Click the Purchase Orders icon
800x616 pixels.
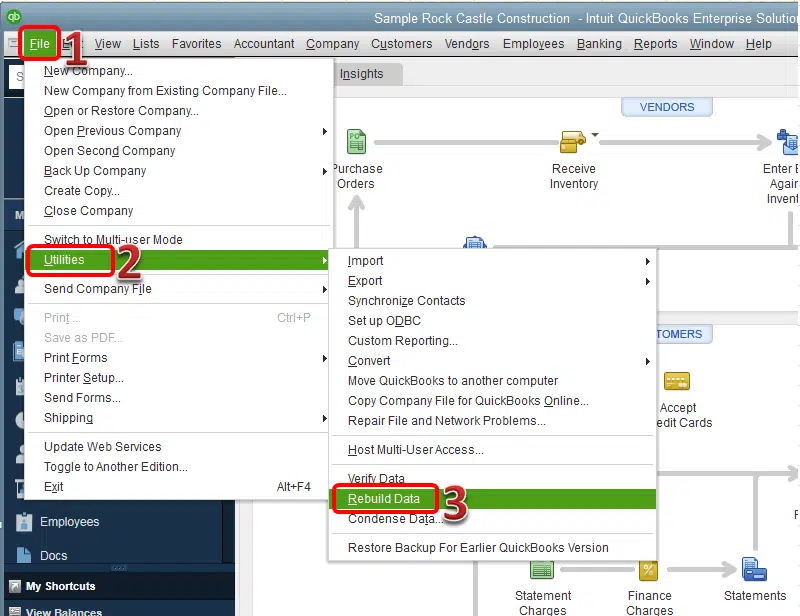click(357, 141)
